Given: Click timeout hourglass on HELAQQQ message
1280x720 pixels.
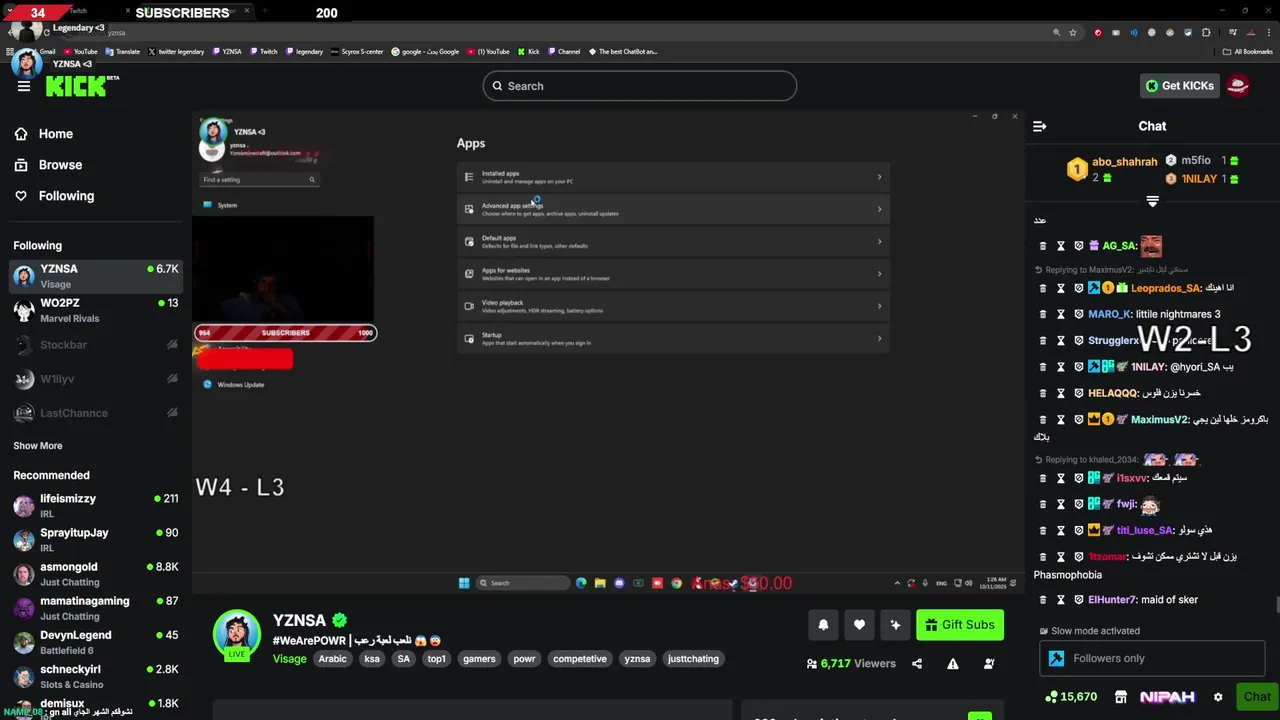Looking at the screenshot, I should pyautogui.click(x=1061, y=393).
